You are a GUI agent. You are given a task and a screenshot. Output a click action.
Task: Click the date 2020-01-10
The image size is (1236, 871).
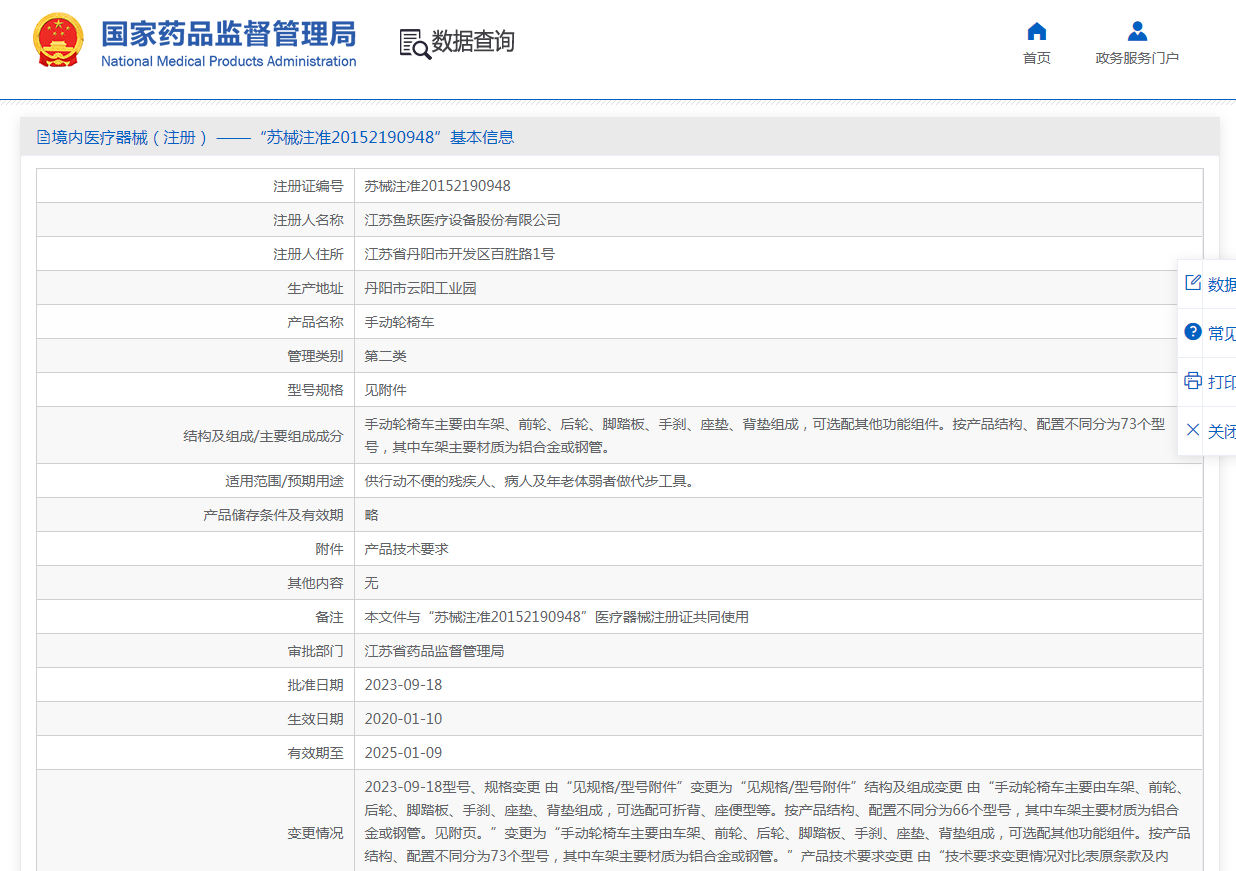pos(403,719)
